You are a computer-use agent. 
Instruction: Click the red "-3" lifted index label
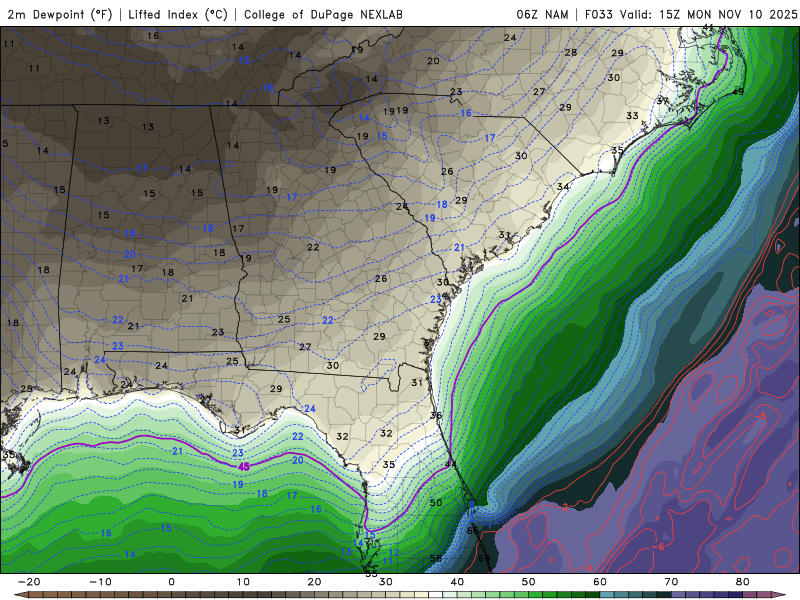click(x=586, y=568)
